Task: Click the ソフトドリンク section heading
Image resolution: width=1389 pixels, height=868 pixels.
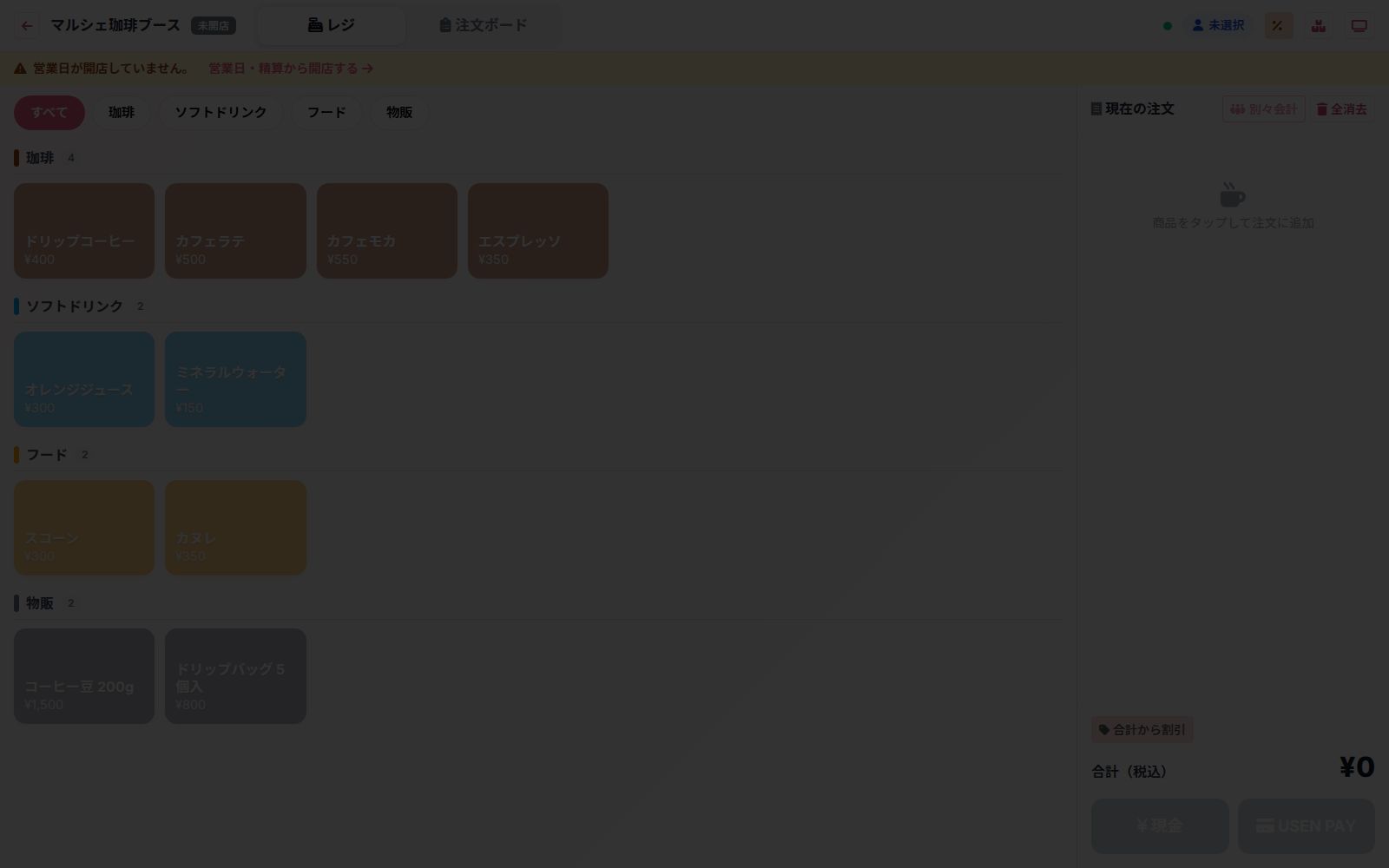Action: coord(75,306)
